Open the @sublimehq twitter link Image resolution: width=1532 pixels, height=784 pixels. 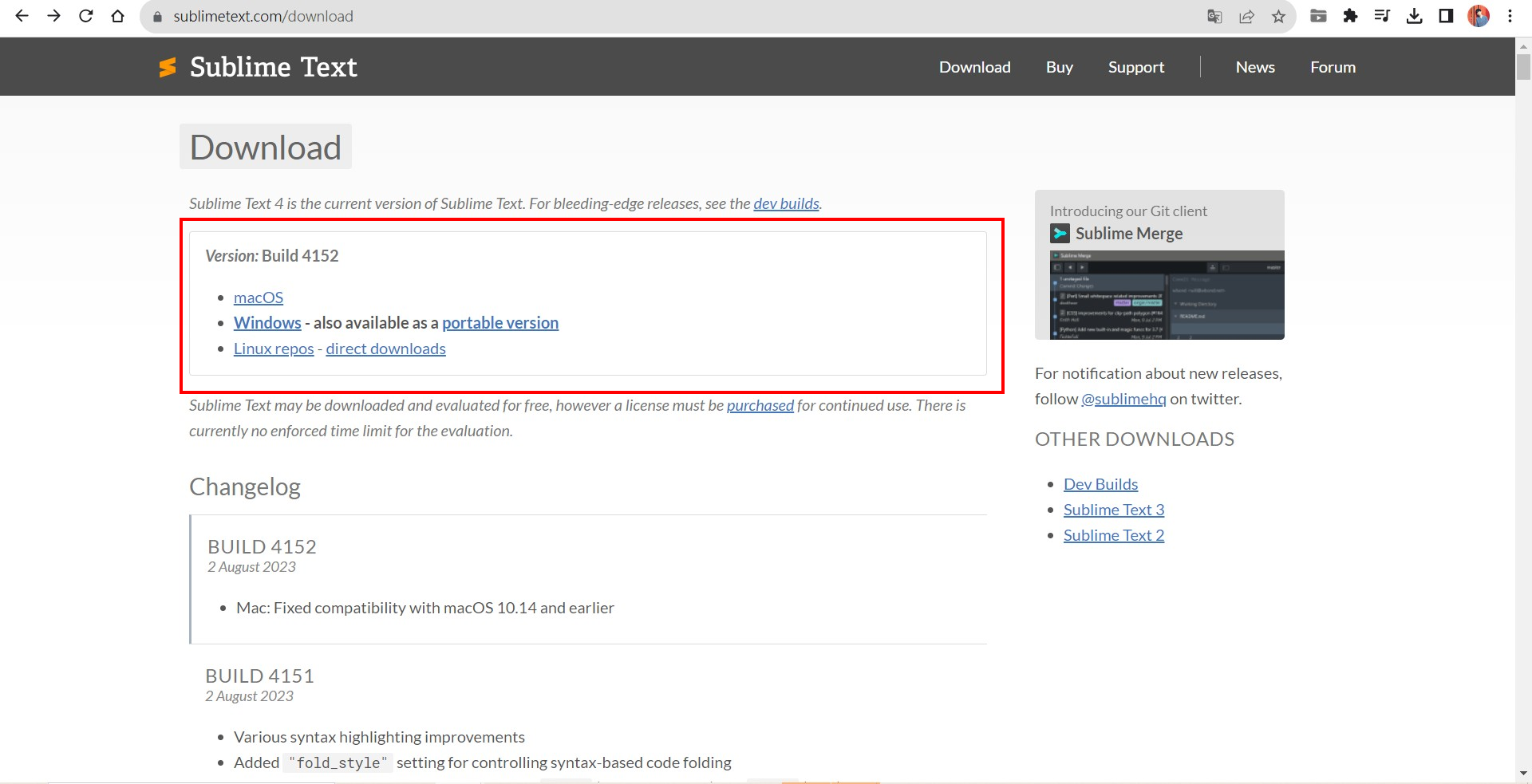(x=1123, y=399)
